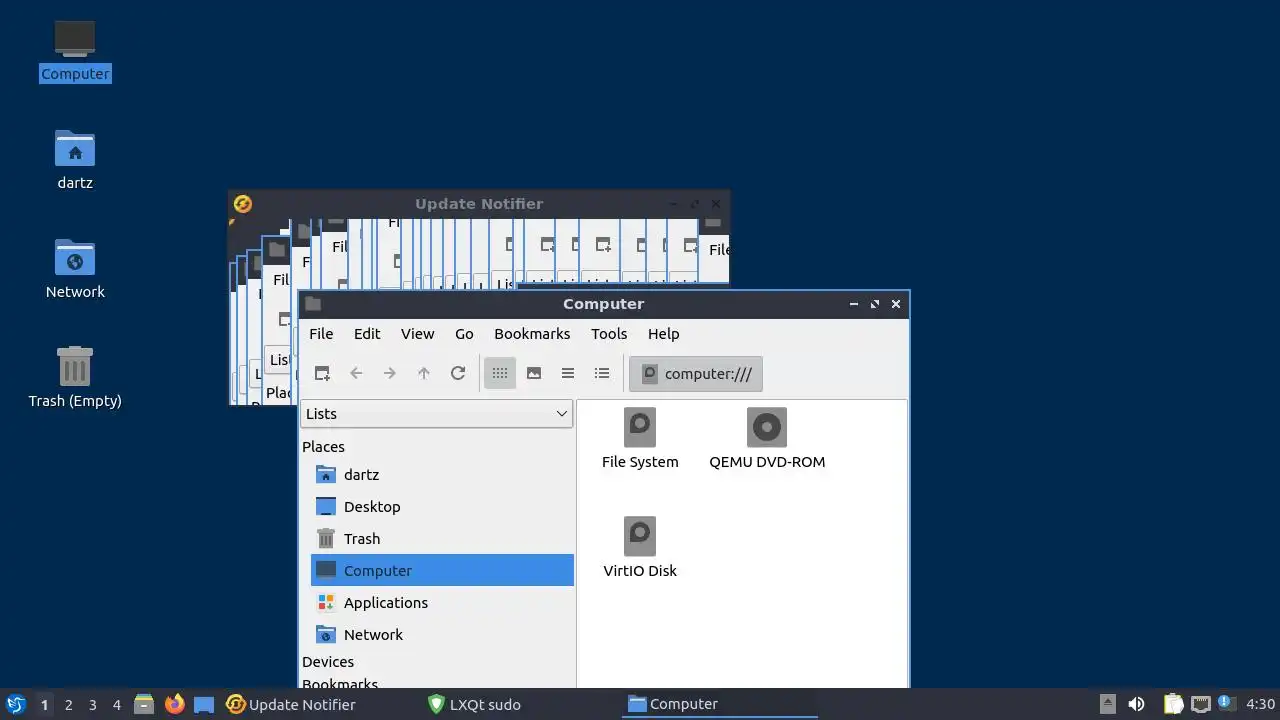Click Update Notifier window title icon

pyautogui.click(x=242, y=204)
